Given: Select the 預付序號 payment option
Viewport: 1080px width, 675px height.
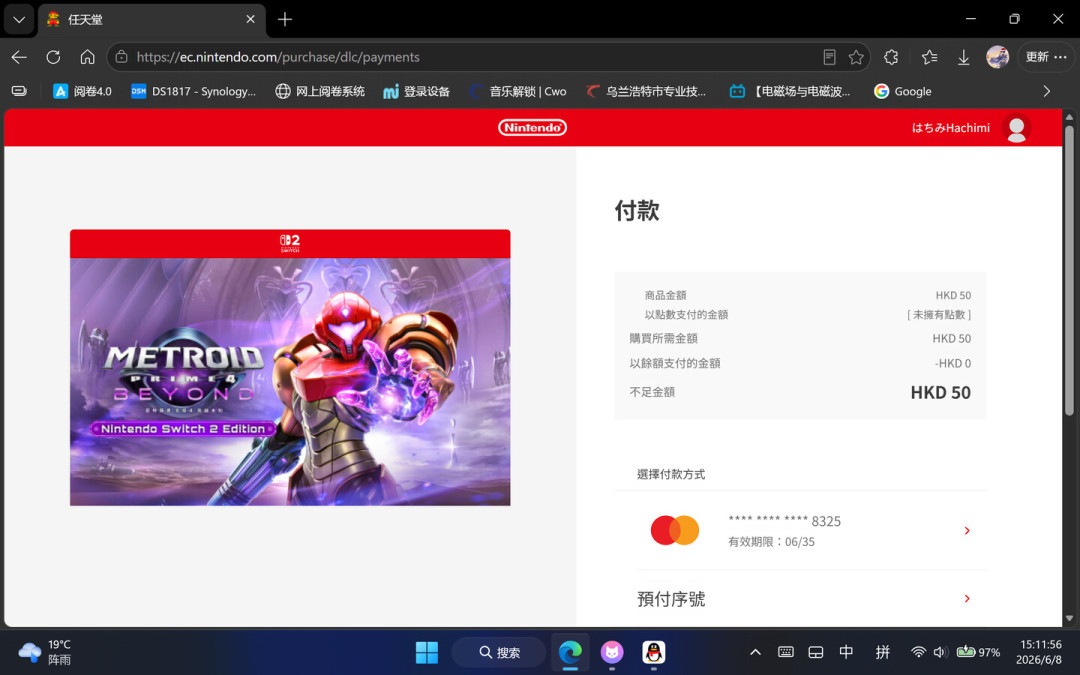Looking at the screenshot, I should pyautogui.click(x=800, y=599).
